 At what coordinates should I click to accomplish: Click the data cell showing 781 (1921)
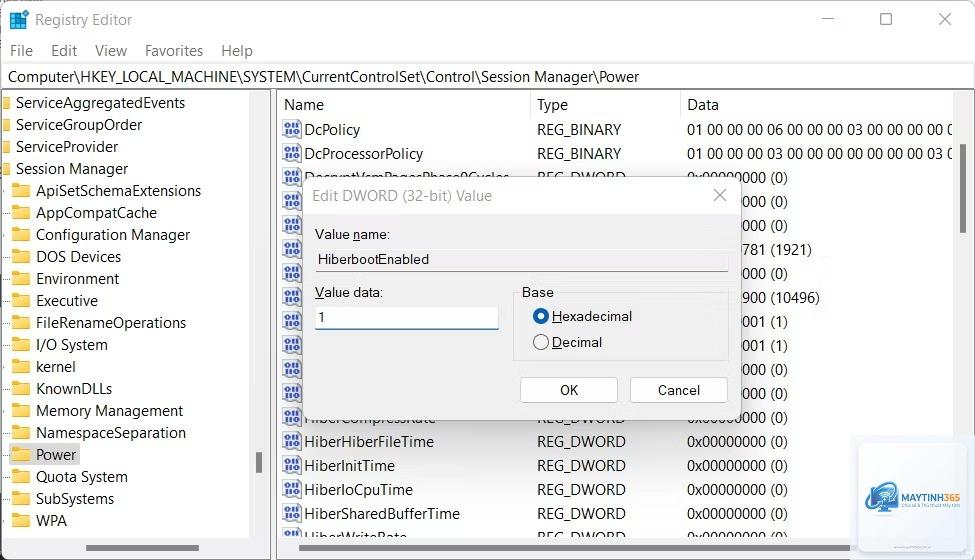pos(777,249)
